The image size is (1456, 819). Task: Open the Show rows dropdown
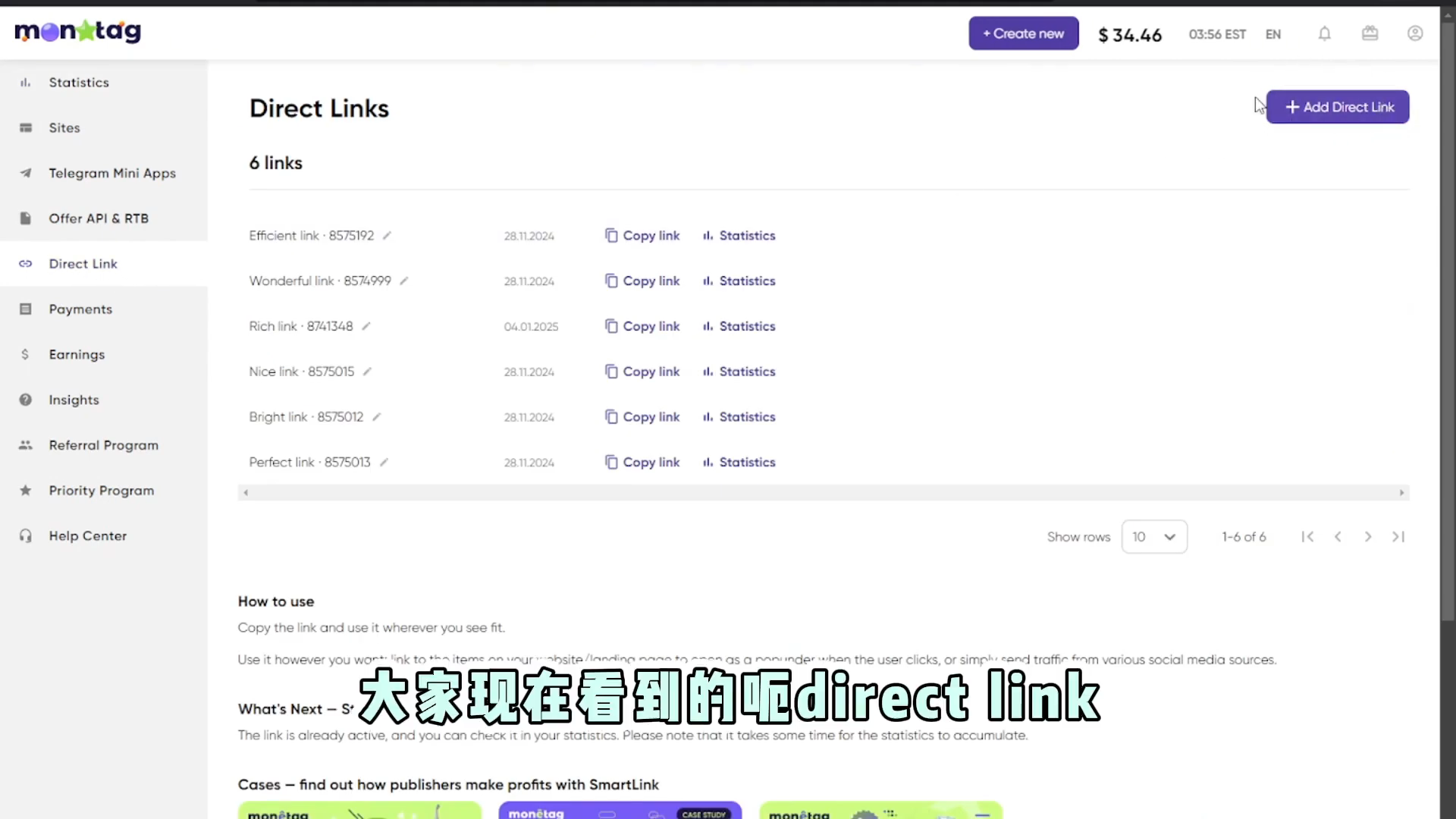tap(1154, 537)
